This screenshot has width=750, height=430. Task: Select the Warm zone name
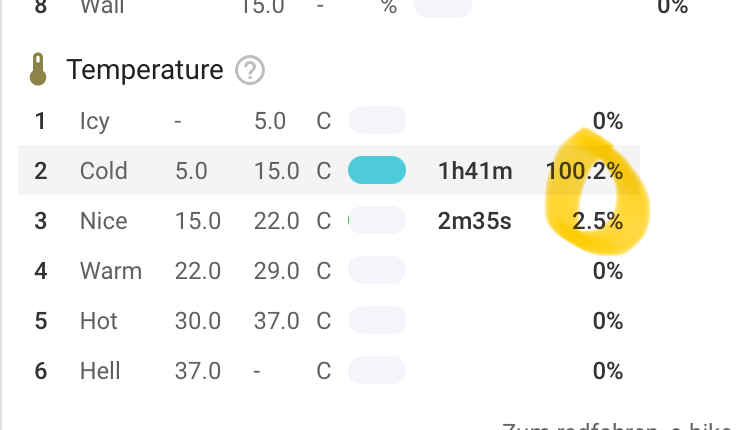click(x=110, y=270)
